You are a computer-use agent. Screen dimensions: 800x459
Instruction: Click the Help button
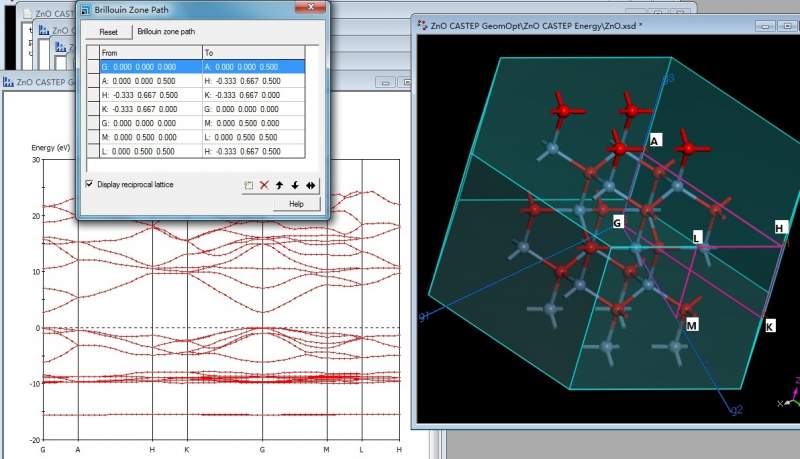(x=295, y=203)
